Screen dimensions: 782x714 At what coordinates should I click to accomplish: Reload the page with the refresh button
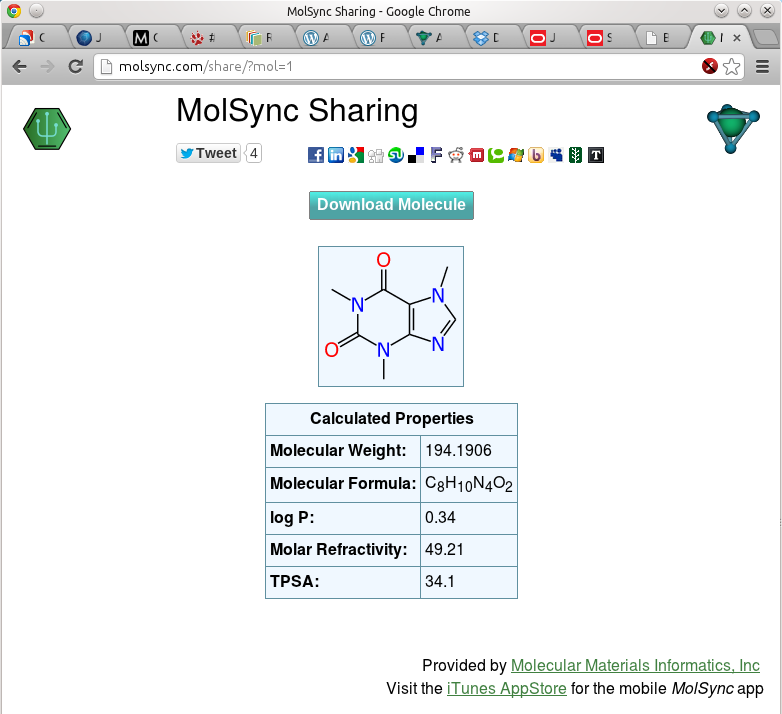pyautogui.click(x=75, y=67)
